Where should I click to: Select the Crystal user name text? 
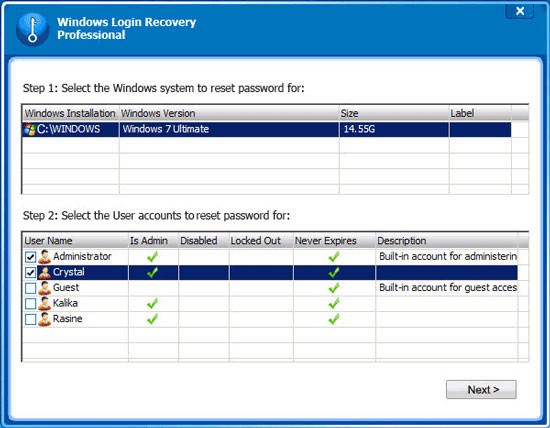[x=69, y=272]
